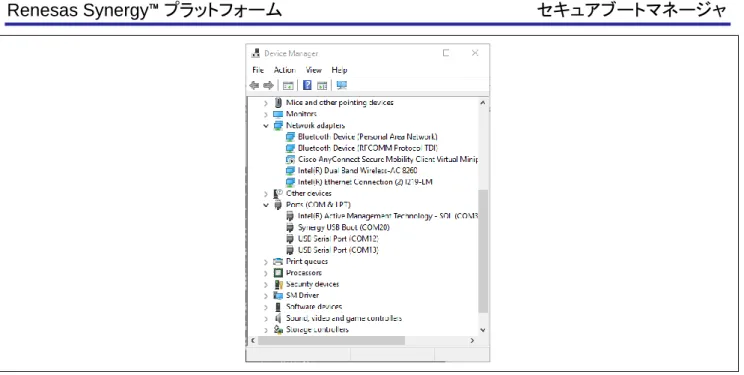This screenshot has width=744, height=375.
Task: Open the File menu
Action: [258, 70]
